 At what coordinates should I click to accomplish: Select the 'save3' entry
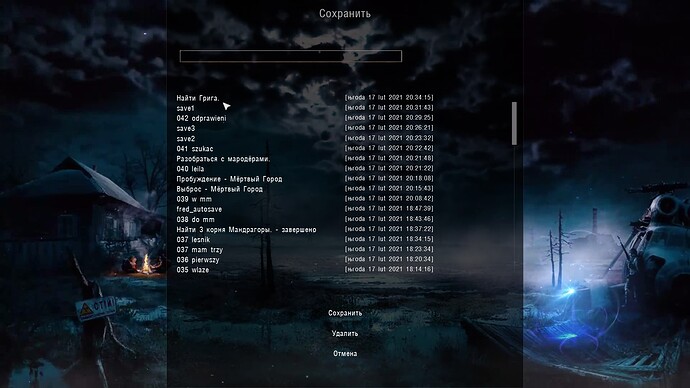[x=305, y=128]
